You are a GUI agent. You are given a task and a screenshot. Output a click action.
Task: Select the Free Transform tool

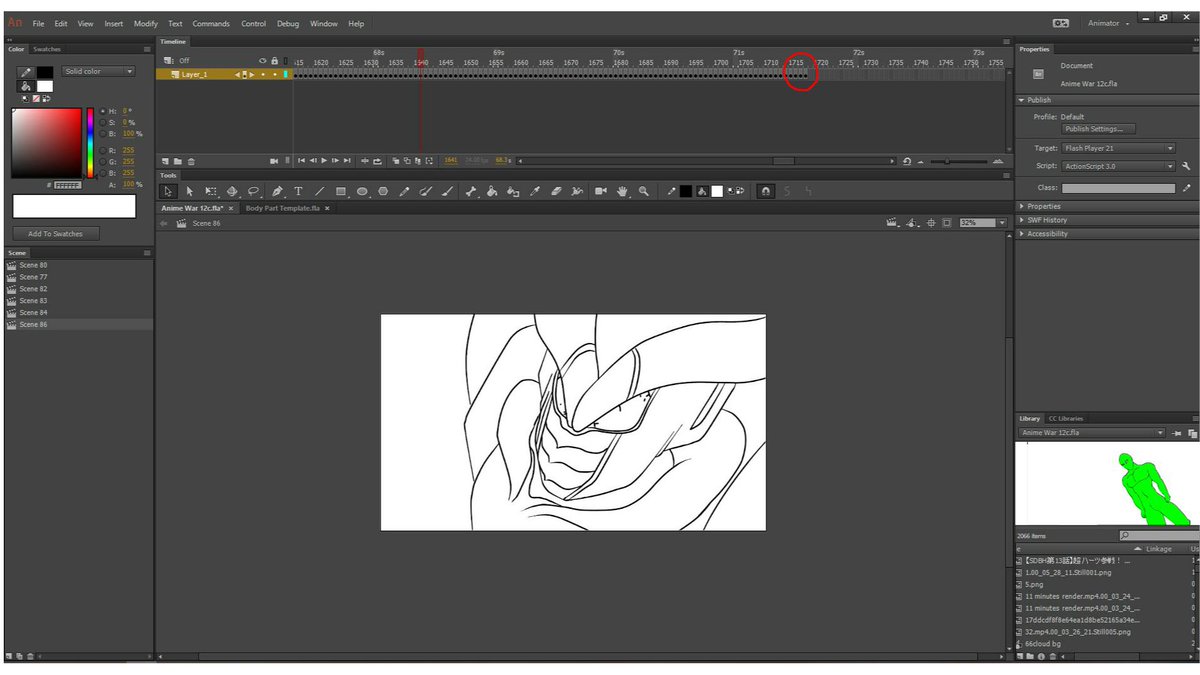tap(211, 190)
